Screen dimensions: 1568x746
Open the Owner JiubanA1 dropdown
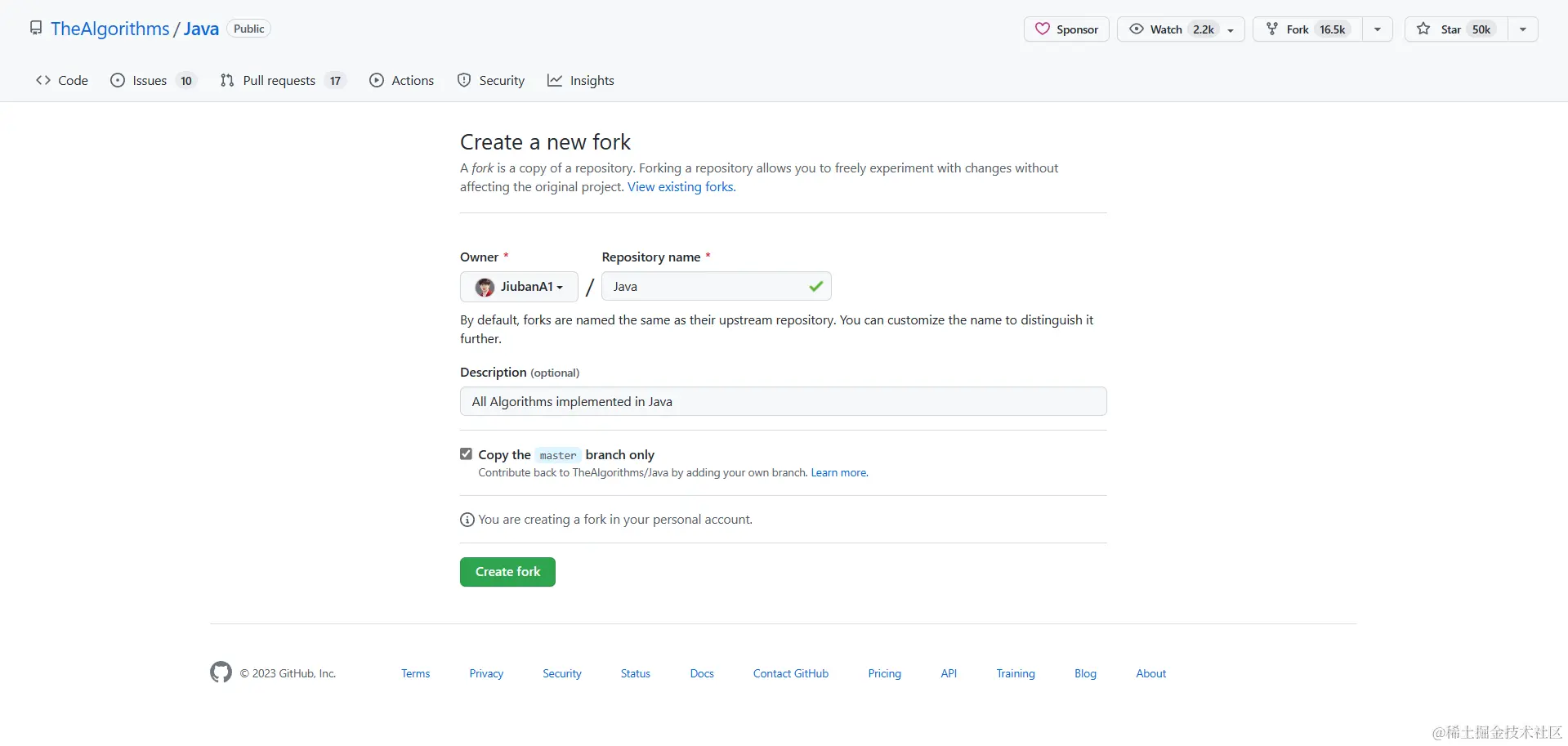pyautogui.click(x=519, y=287)
